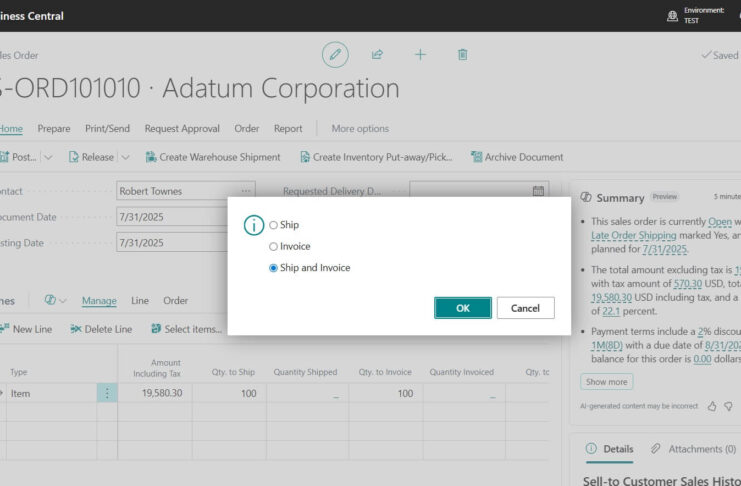
Task: Give thumbs down to AI summary
Action: (728, 406)
